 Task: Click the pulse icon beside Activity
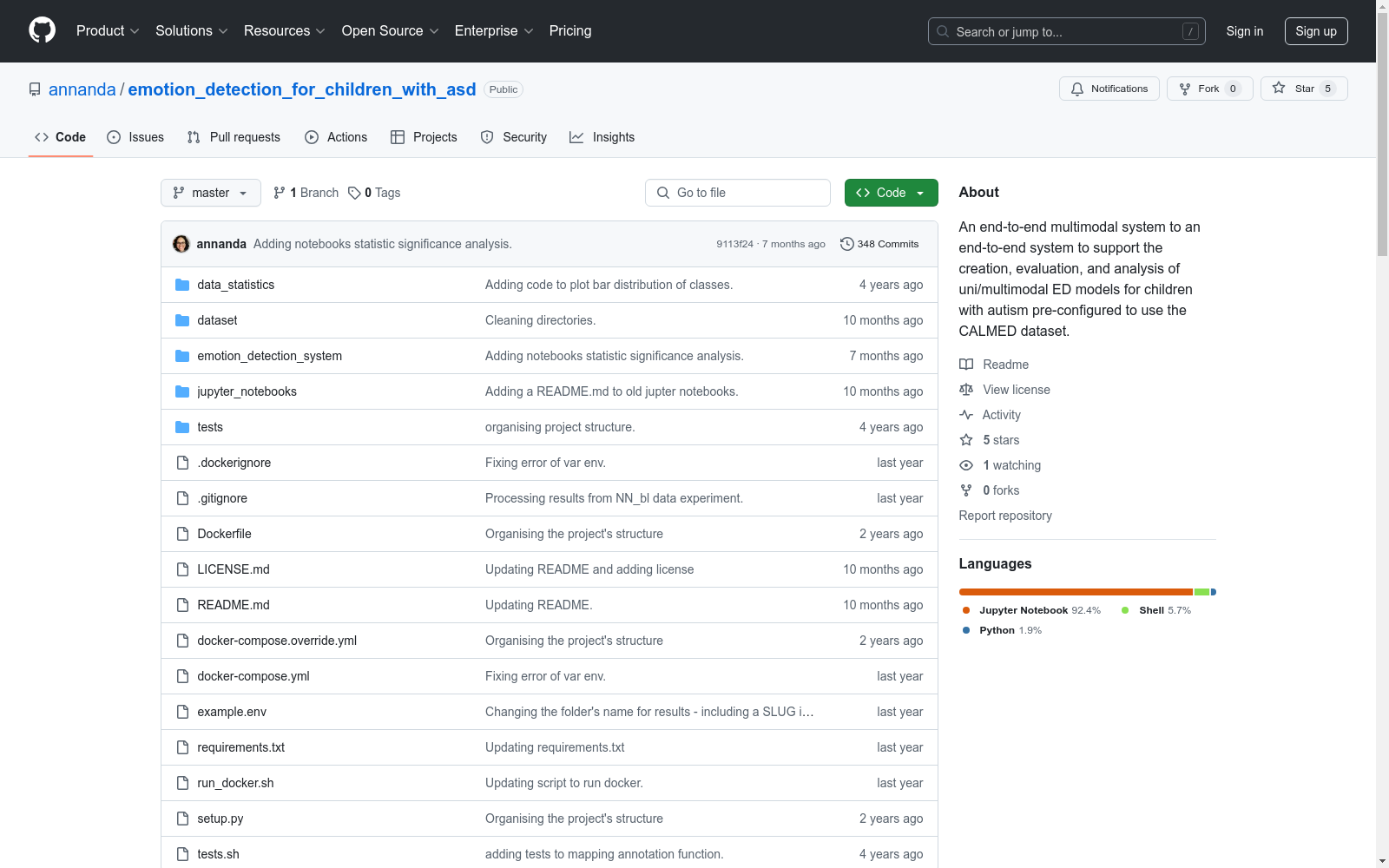(966, 415)
